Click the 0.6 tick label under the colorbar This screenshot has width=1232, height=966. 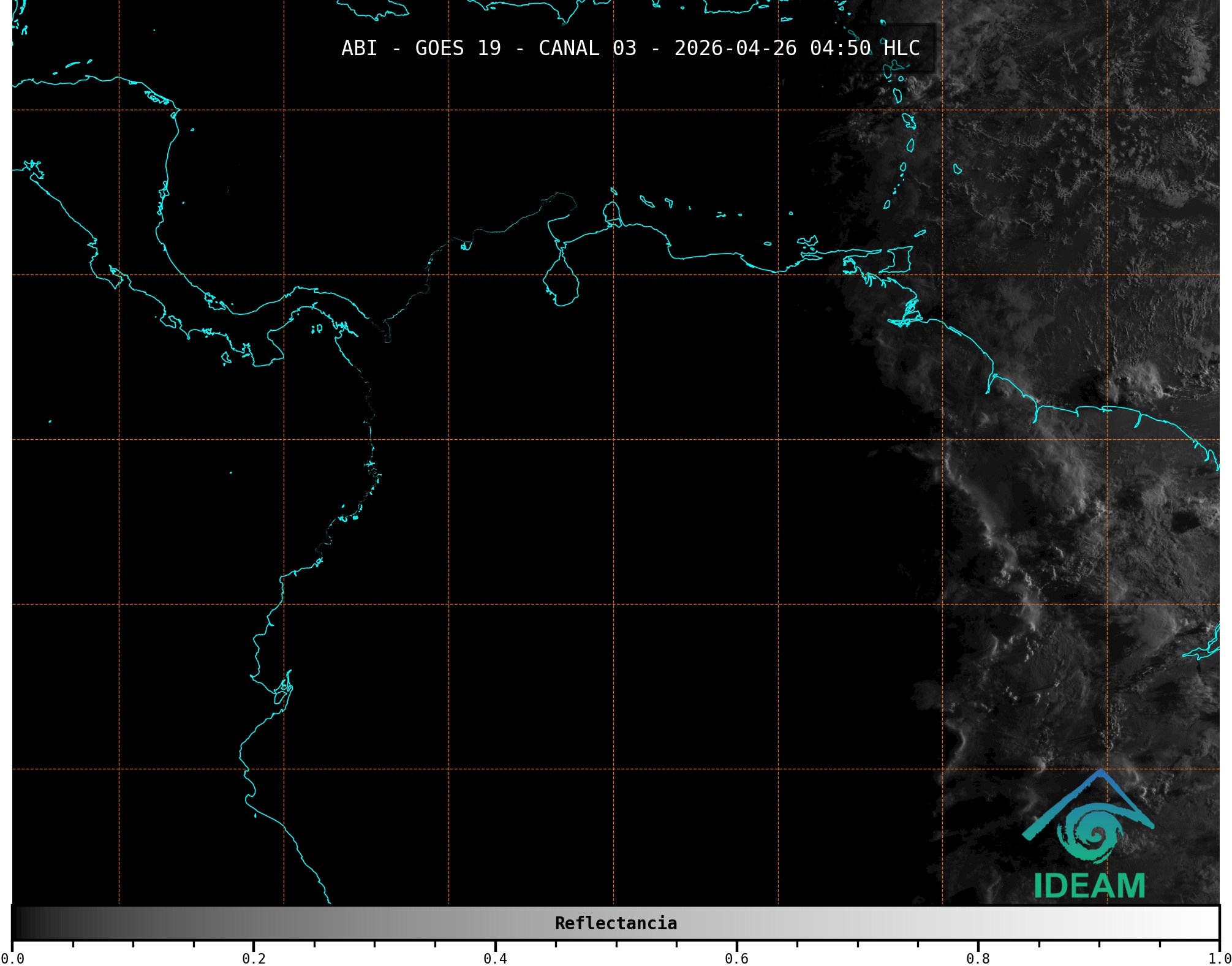(736, 958)
